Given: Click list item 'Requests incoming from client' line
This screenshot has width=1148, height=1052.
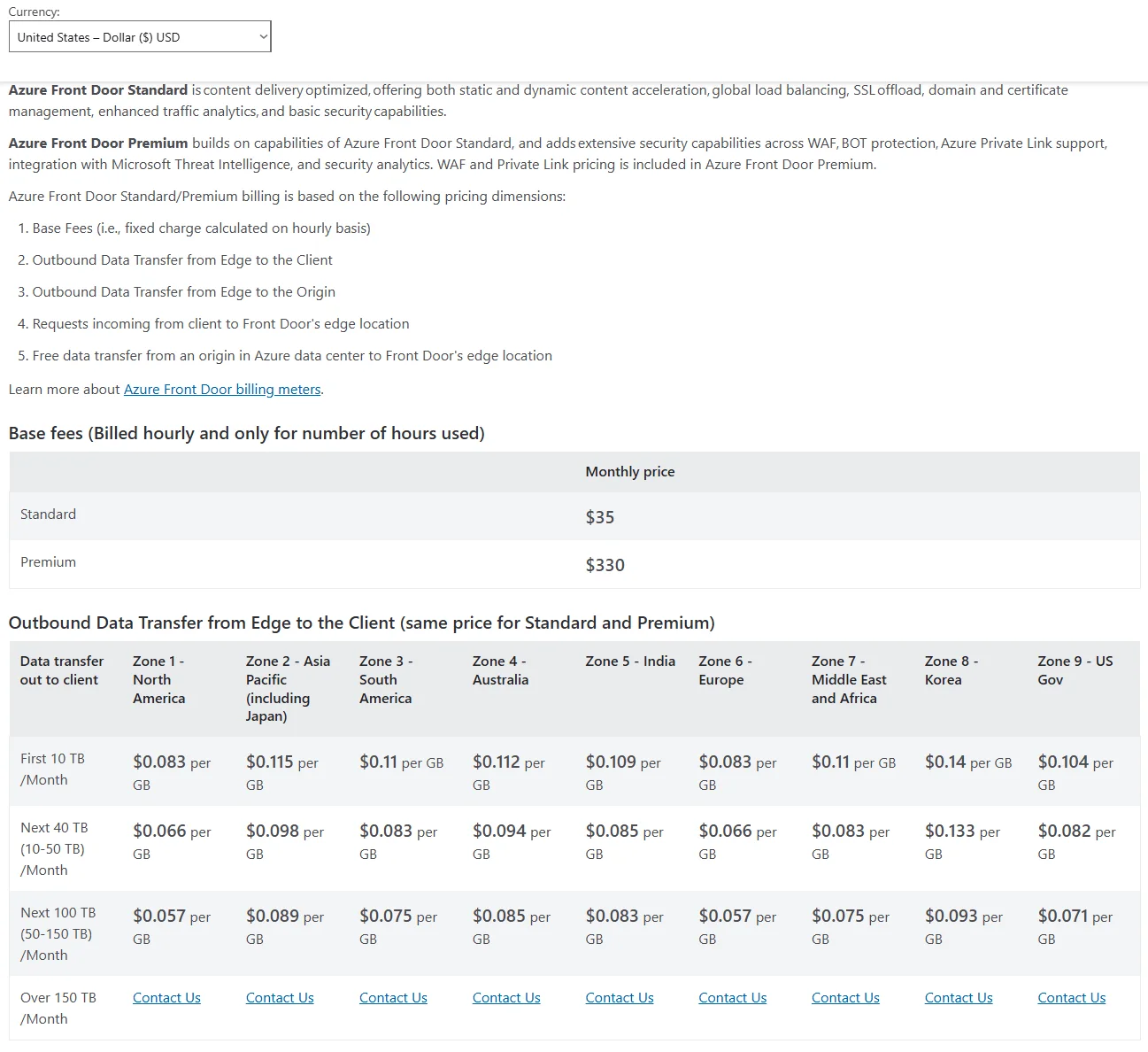Looking at the screenshot, I should pos(213,324).
